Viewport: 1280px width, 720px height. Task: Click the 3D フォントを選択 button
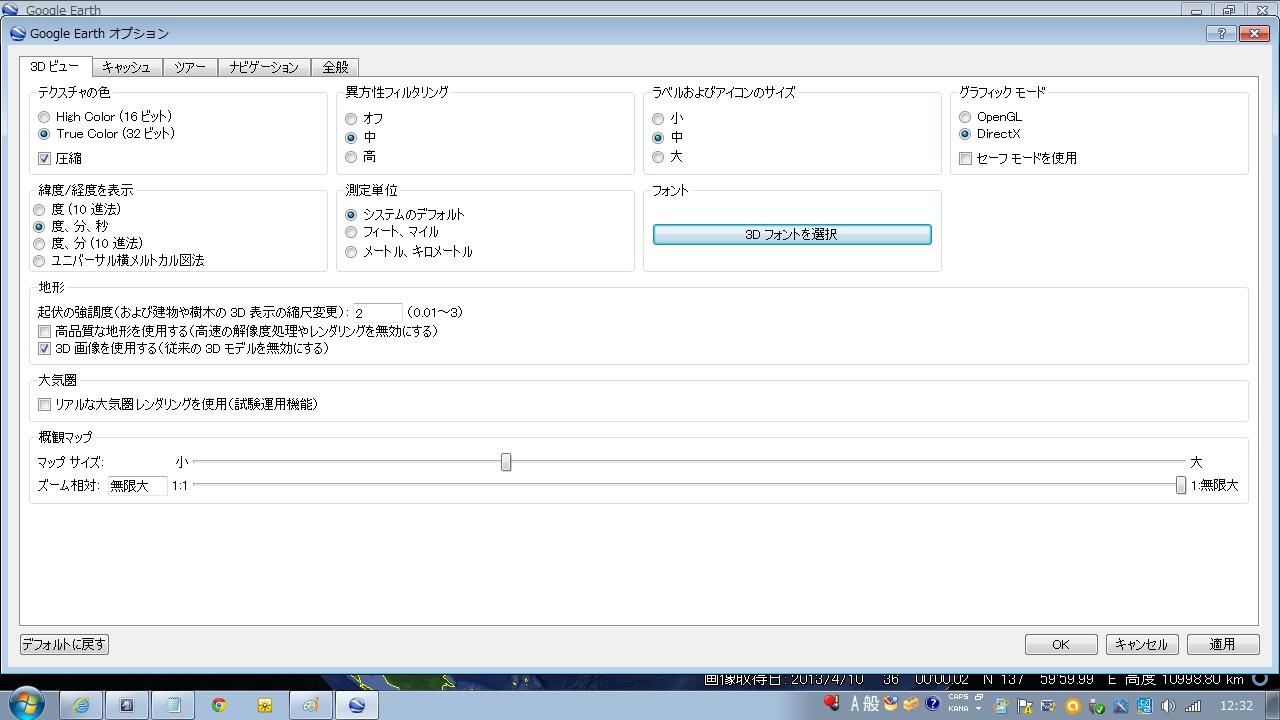tap(791, 234)
